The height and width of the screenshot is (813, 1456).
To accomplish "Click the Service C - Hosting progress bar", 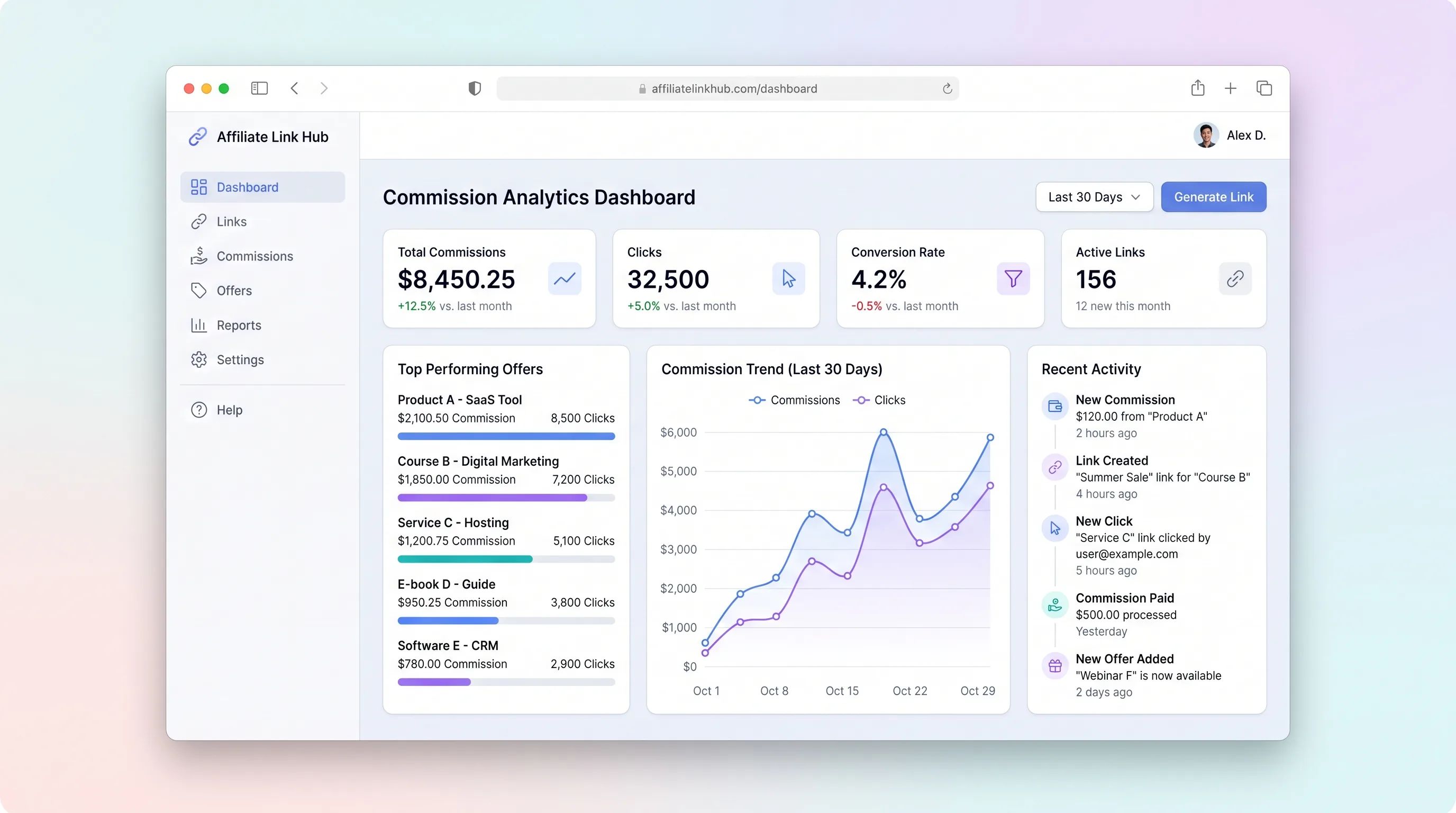I will coord(506,559).
